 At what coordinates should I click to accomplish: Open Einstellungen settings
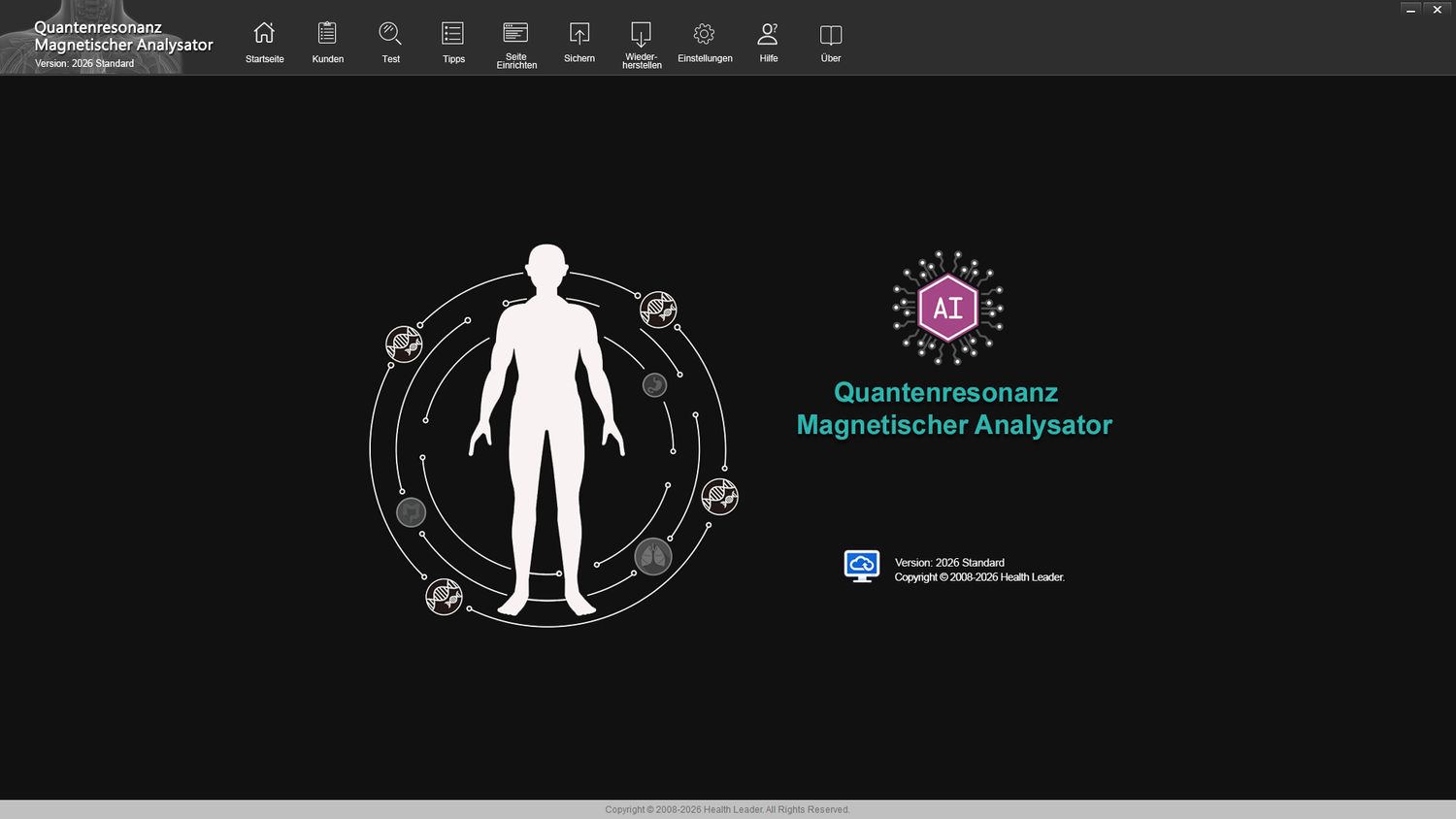tap(703, 41)
